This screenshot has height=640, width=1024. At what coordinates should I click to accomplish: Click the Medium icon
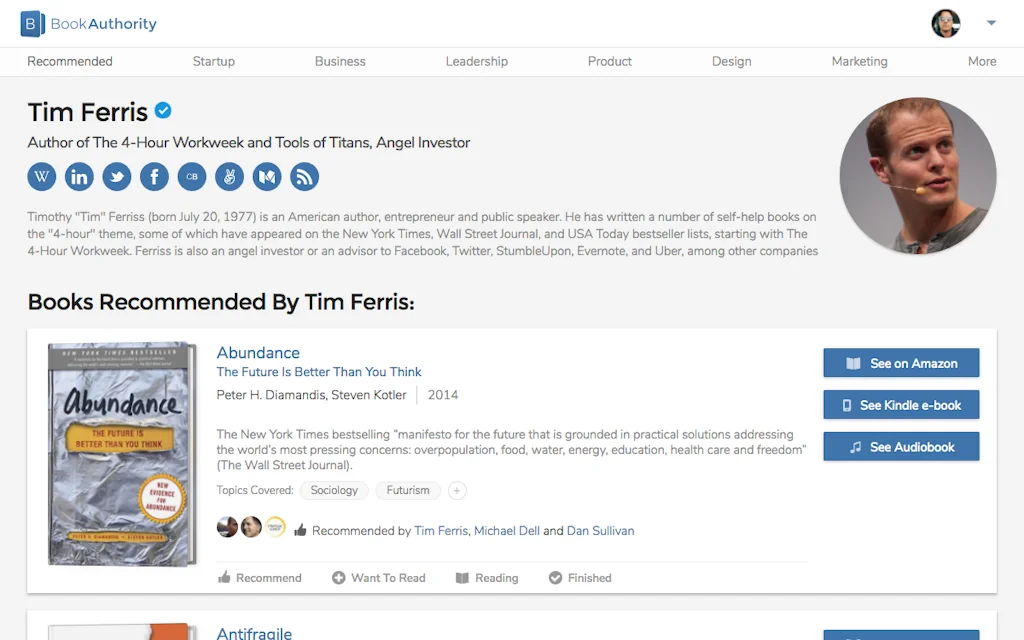[266, 177]
